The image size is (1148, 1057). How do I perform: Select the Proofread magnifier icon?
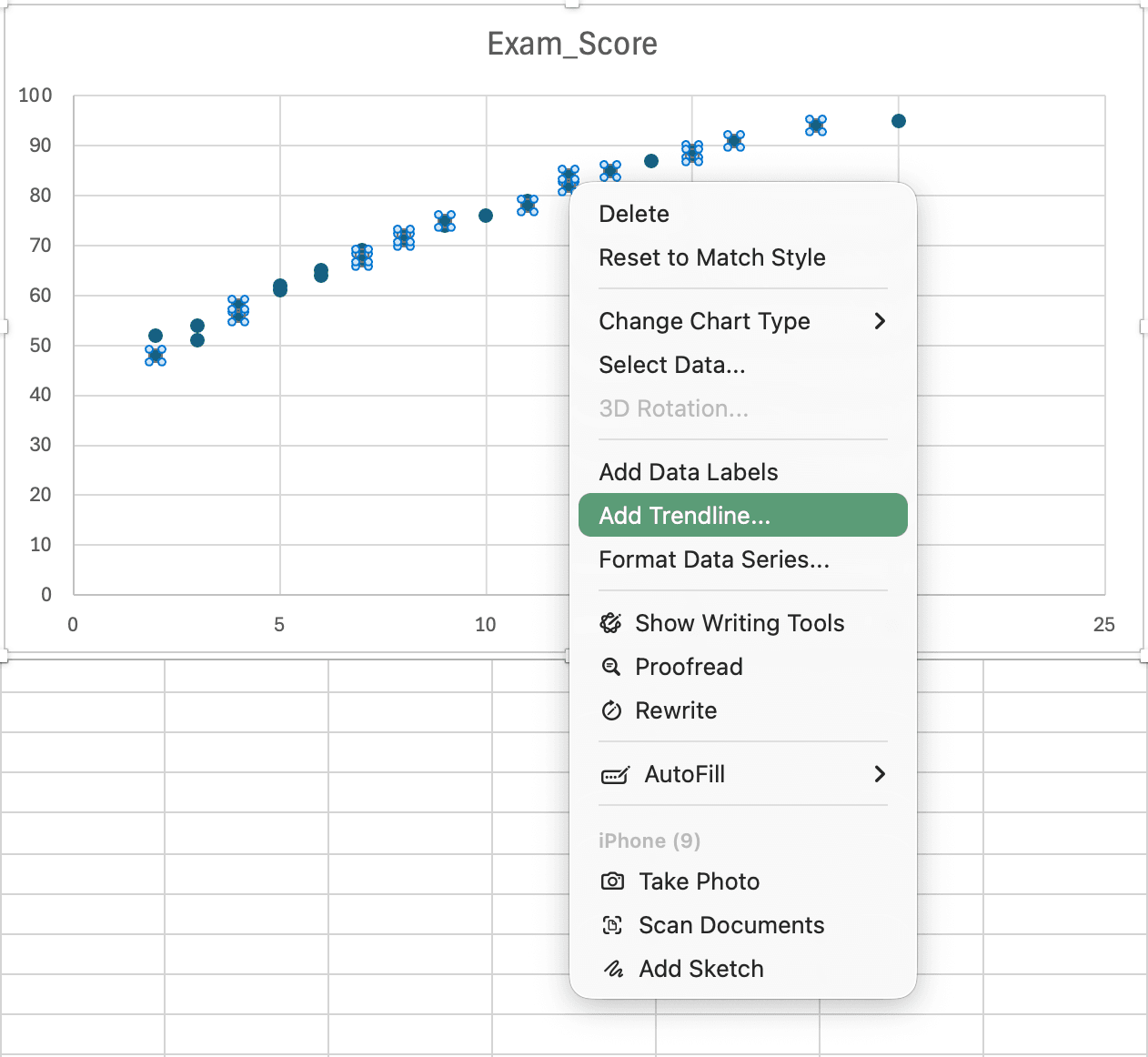[x=611, y=667]
